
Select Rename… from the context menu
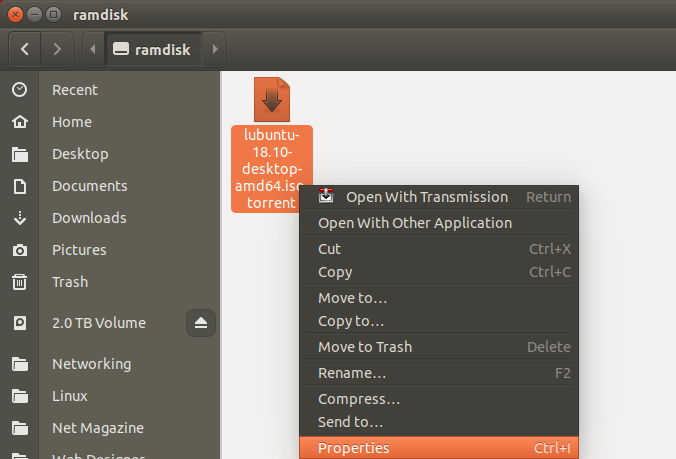[352, 373]
